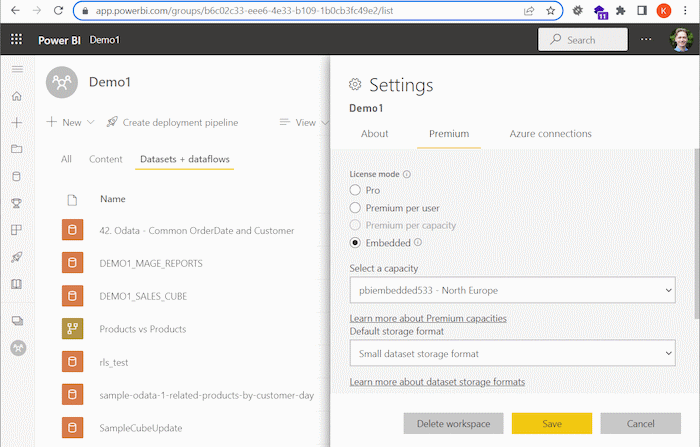Reload the browser page
The height and width of the screenshot is (447, 700).
(58, 10)
